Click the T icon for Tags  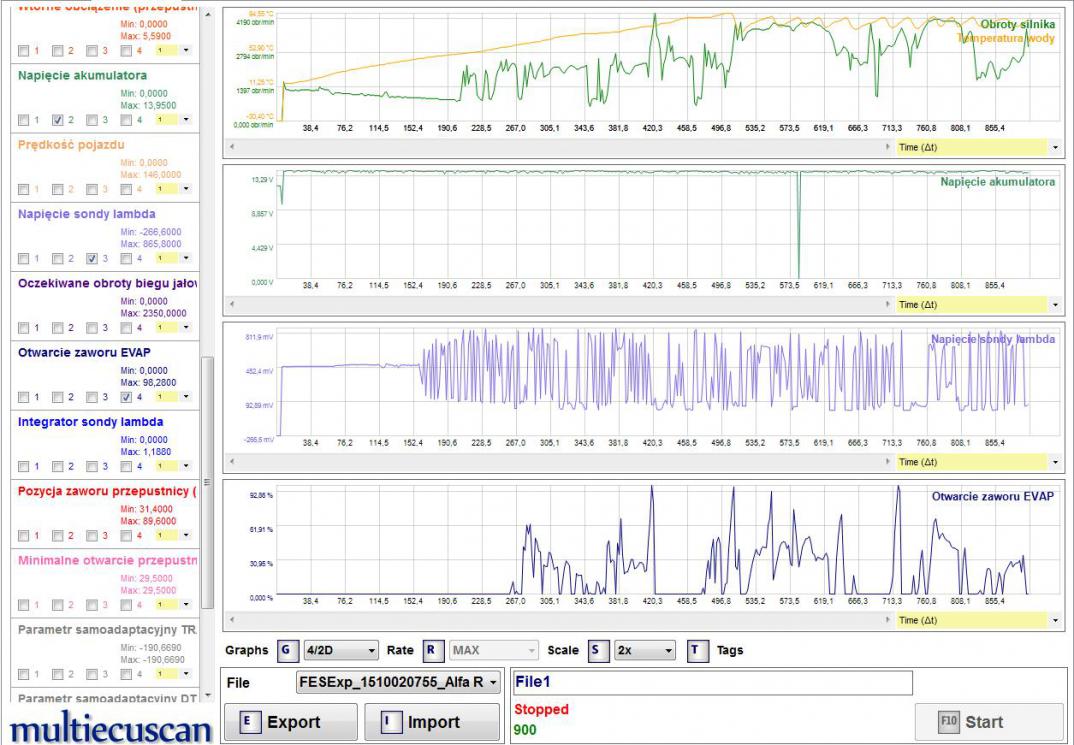[x=697, y=650]
